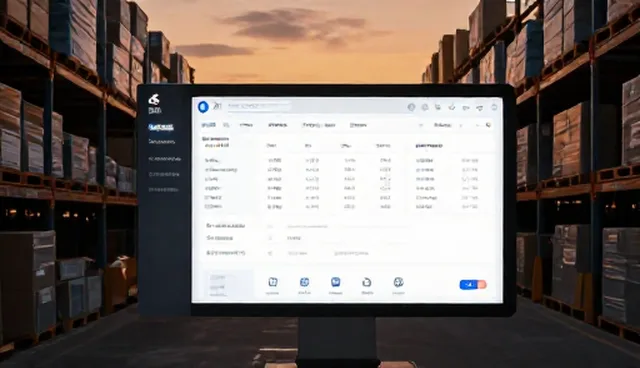Click the outlined globe icon ending the bottom row
Viewport: 640px width, 368px height.
[398, 282]
